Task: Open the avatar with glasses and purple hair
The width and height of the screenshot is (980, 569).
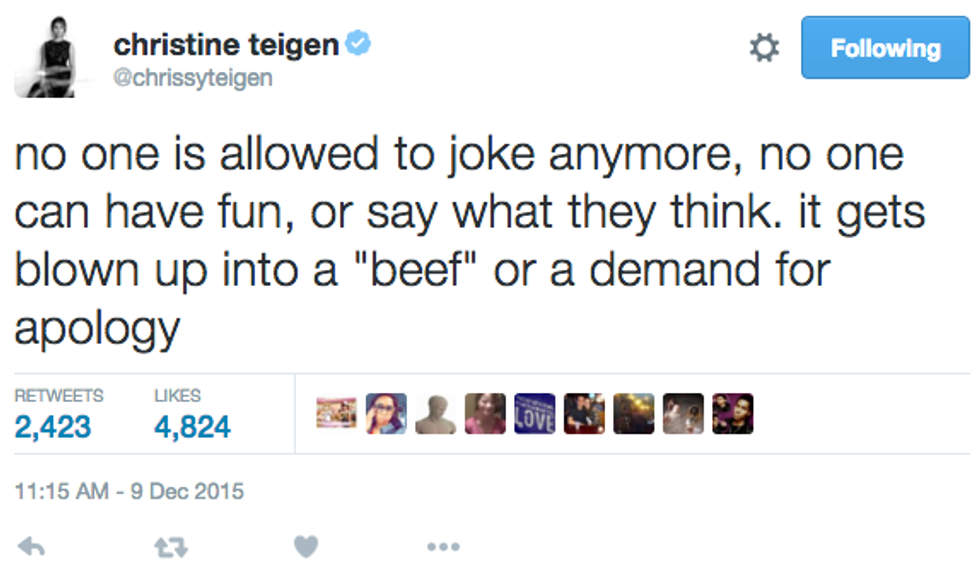Action: tap(386, 413)
